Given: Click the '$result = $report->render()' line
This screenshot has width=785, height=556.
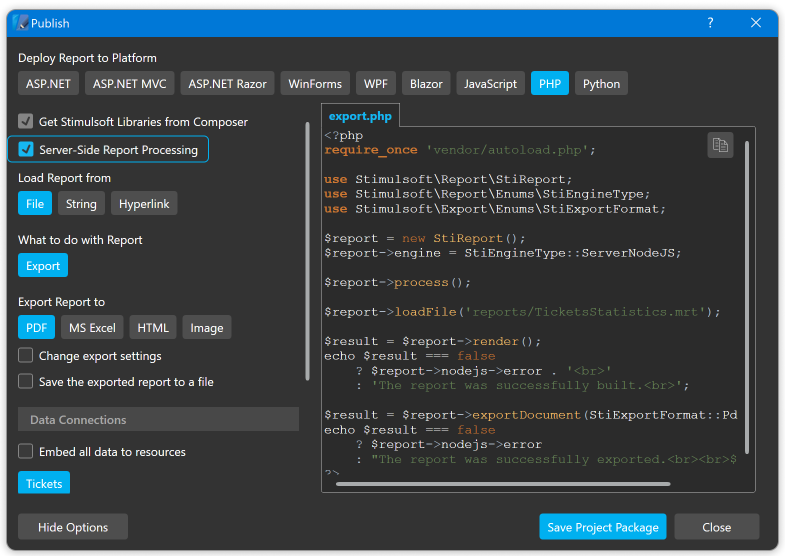Looking at the screenshot, I should [433, 341].
